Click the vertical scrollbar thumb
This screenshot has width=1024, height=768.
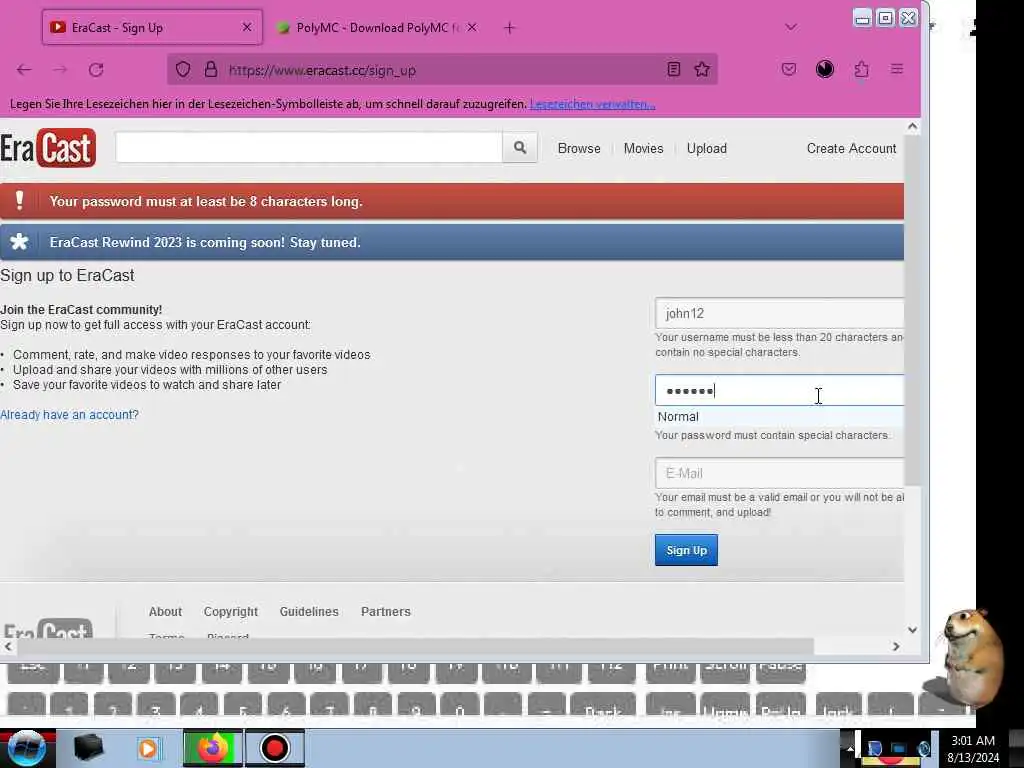click(x=912, y=310)
